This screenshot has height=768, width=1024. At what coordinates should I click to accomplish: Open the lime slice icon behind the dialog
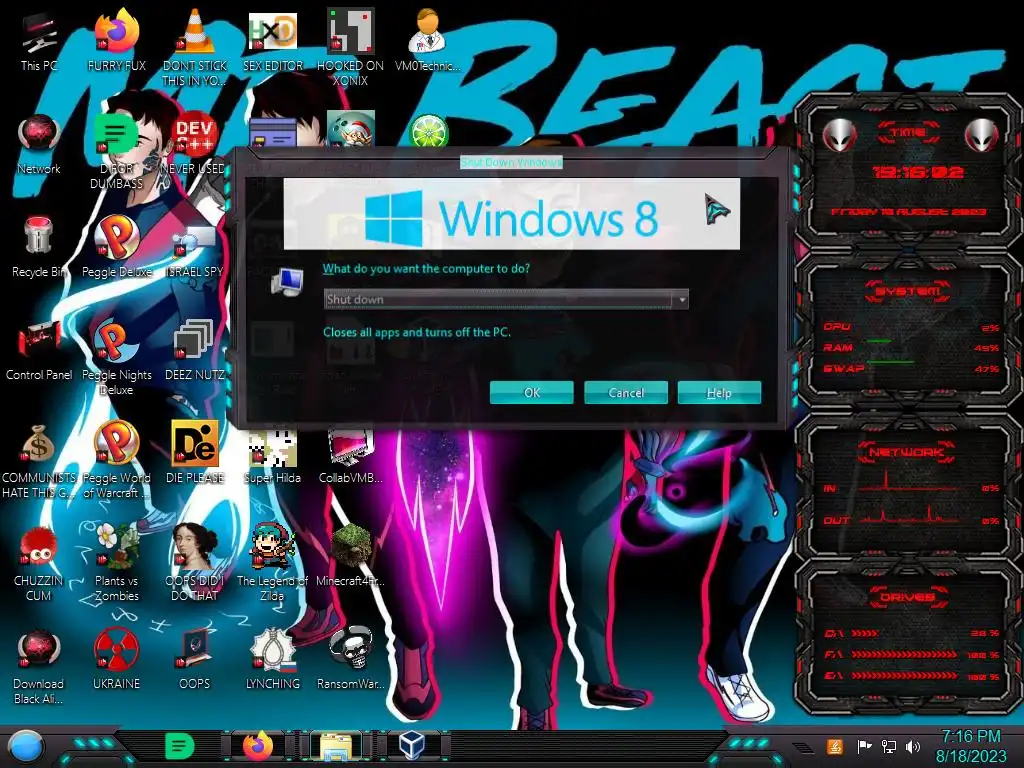(428, 131)
